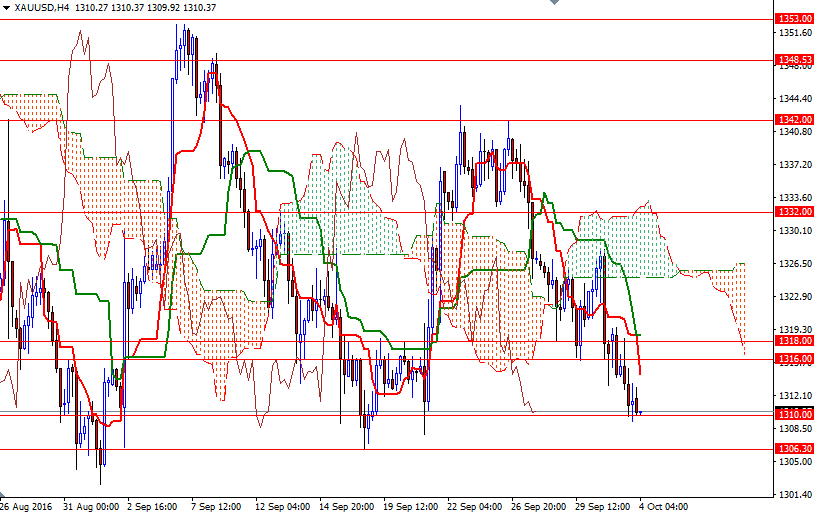Click the 1305.00 price scale value
814x514 pixels.
tap(795, 462)
